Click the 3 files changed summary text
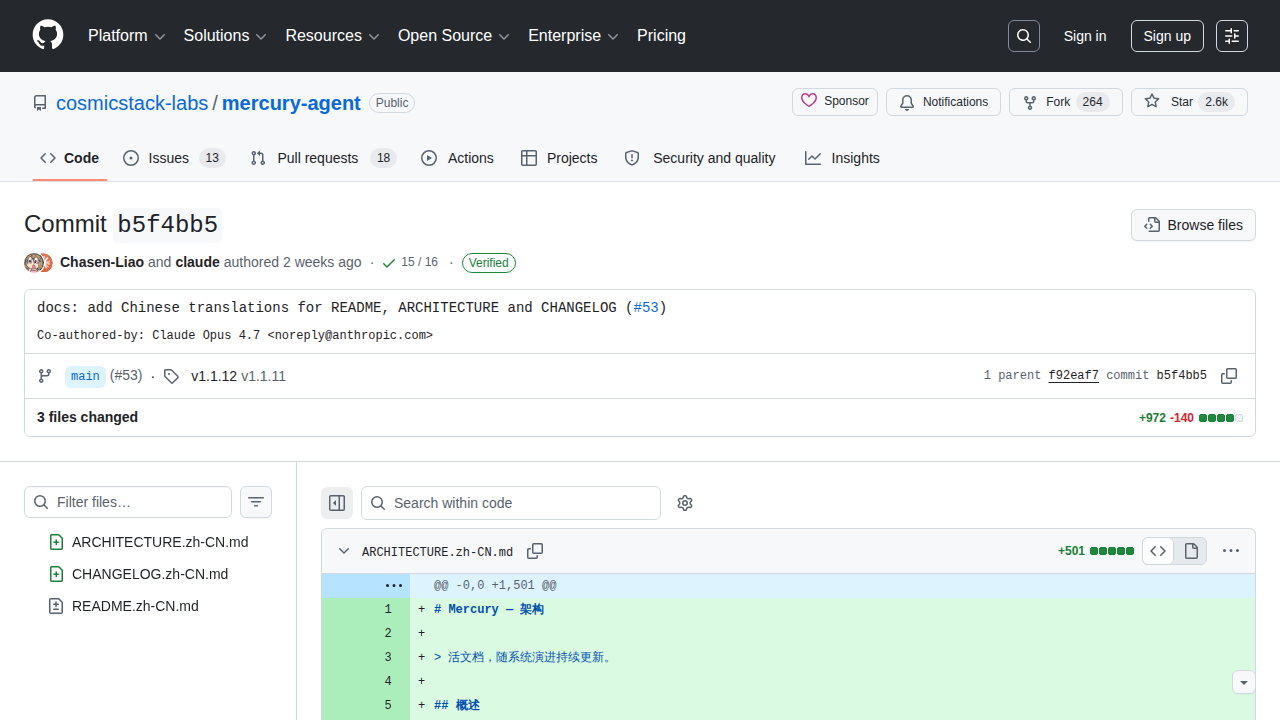 (88, 417)
